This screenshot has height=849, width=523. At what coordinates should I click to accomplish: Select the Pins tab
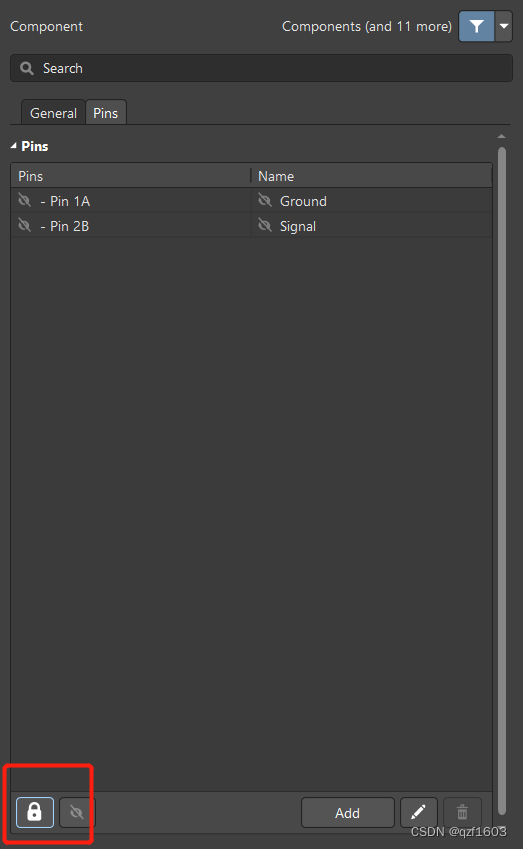tap(106, 113)
